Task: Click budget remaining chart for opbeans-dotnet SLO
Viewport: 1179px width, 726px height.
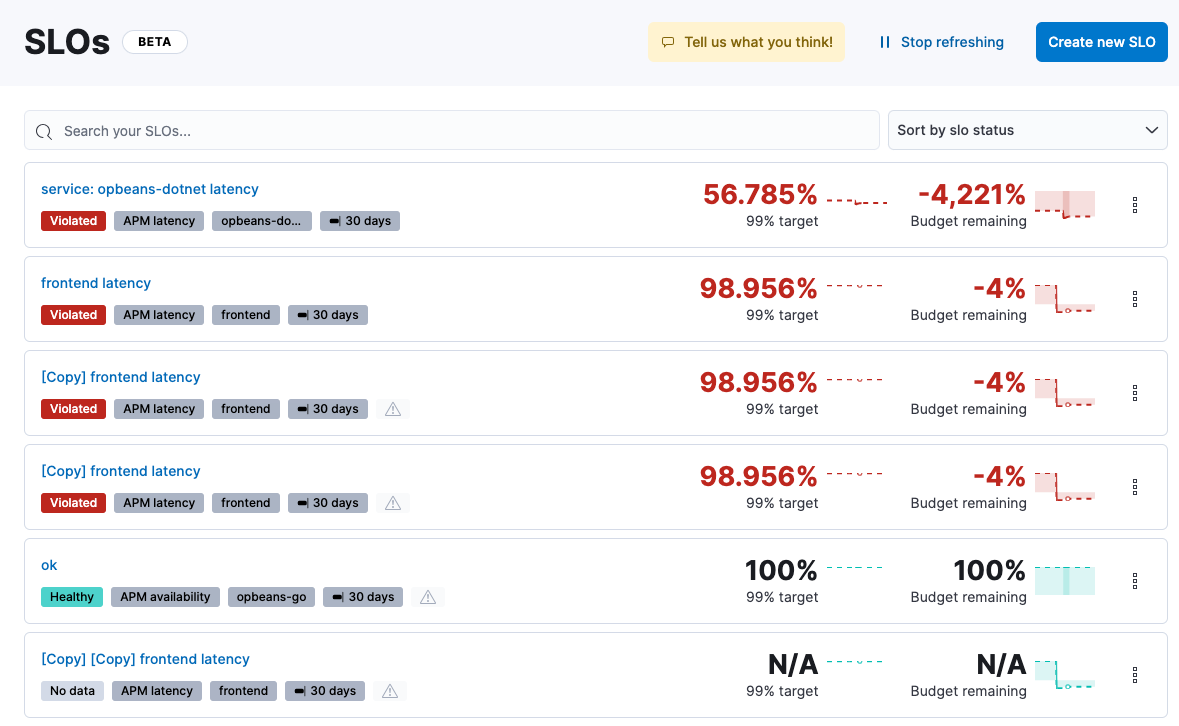Action: coord(1064,204)
